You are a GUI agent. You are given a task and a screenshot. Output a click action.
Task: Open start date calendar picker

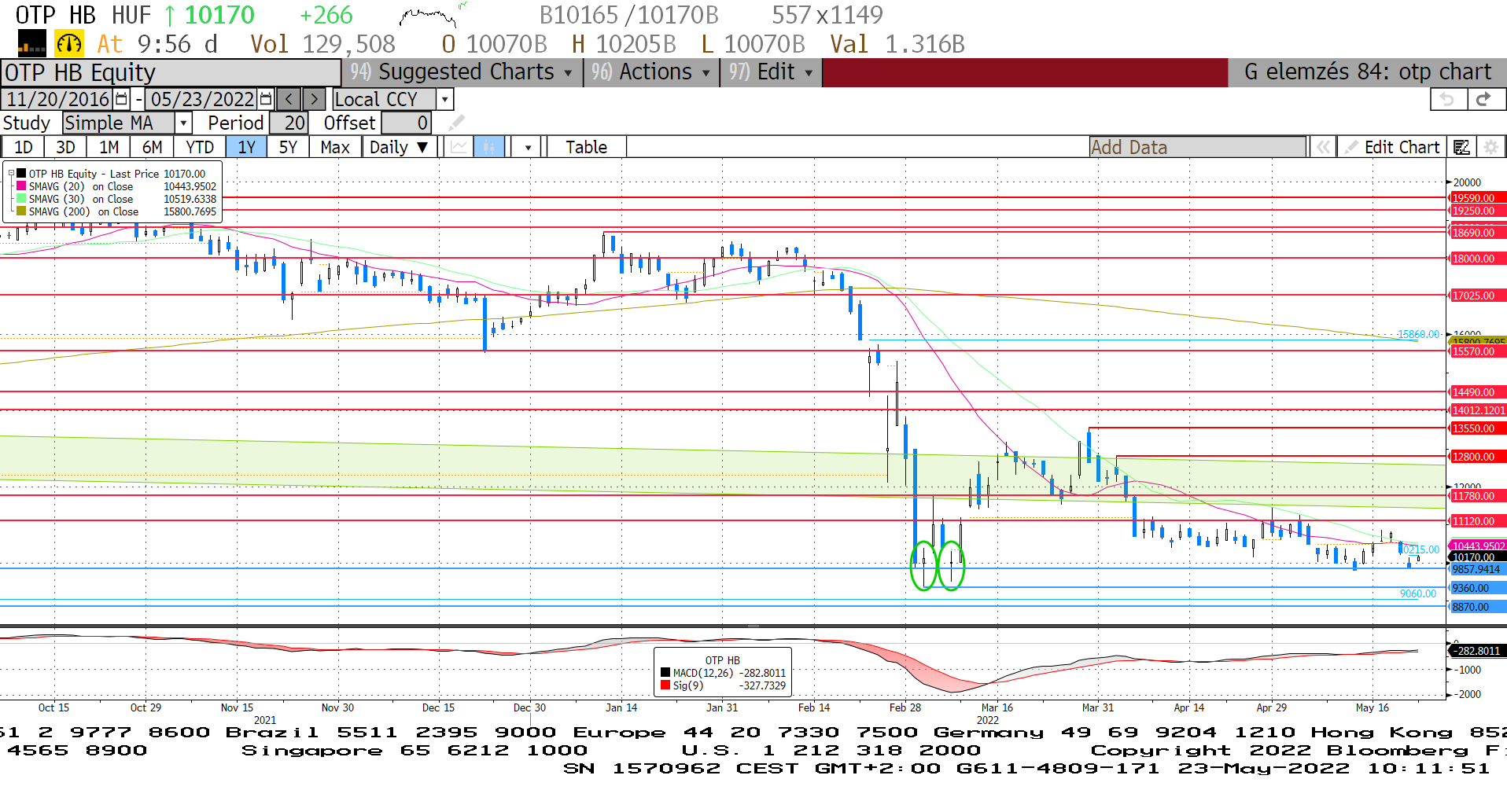click(121, 99)
